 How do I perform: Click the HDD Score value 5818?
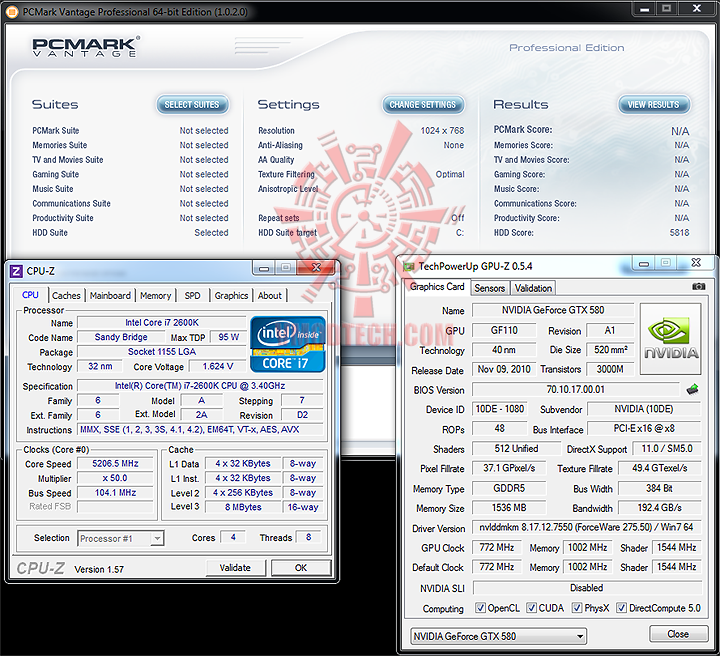point(679,233)
